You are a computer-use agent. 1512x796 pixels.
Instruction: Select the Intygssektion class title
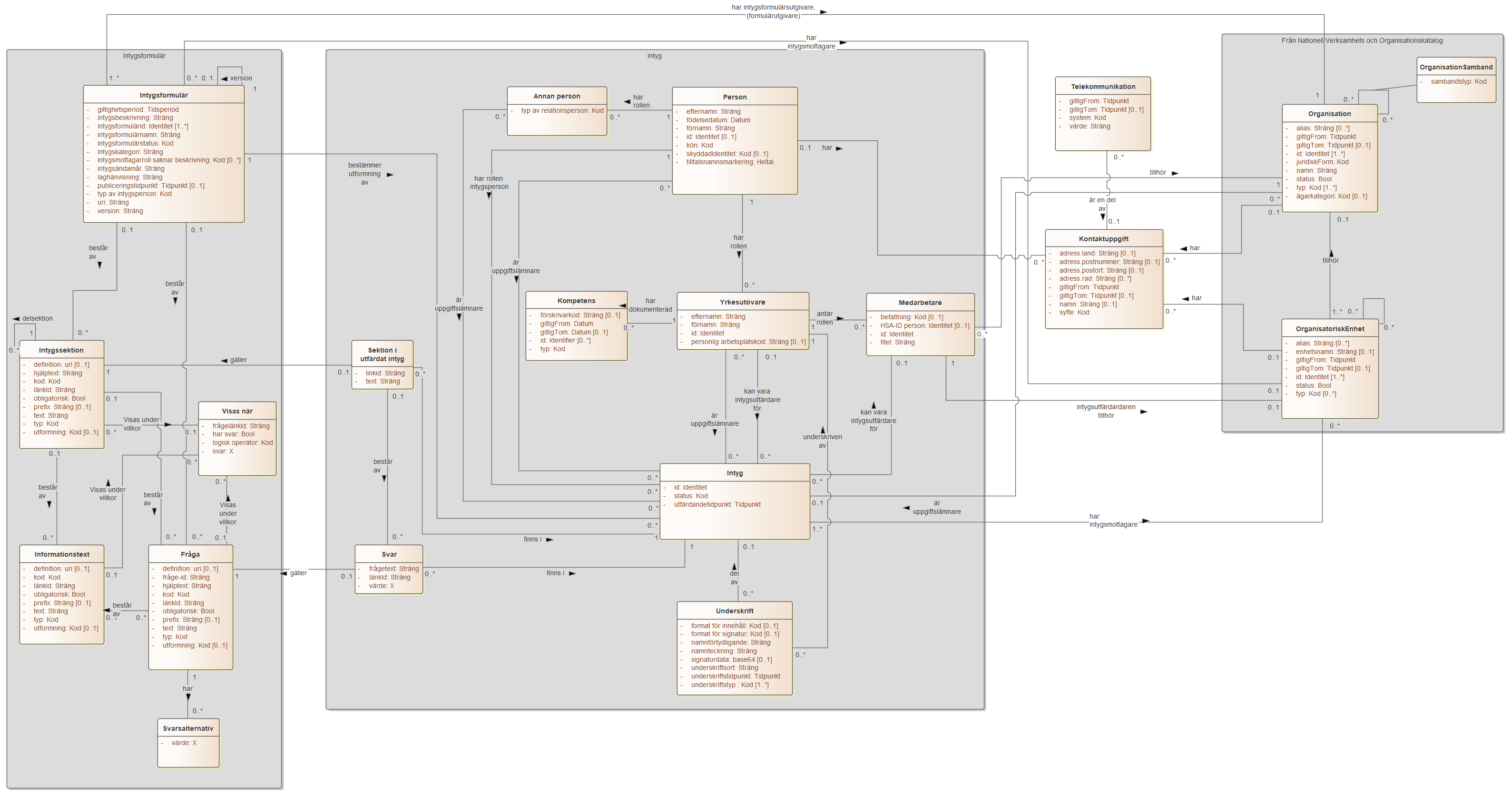[x=61, y=350]
